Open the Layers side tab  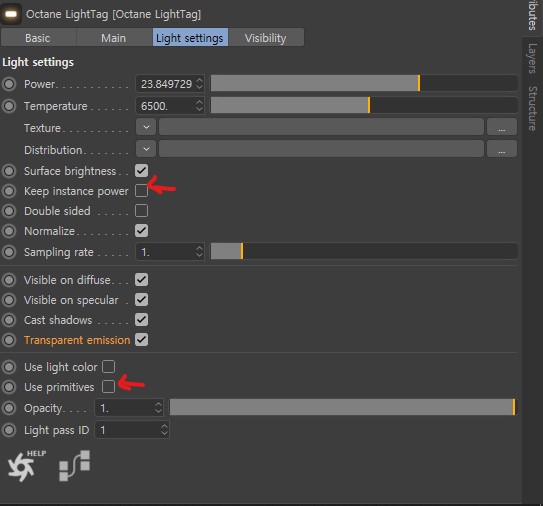(532, 59)
